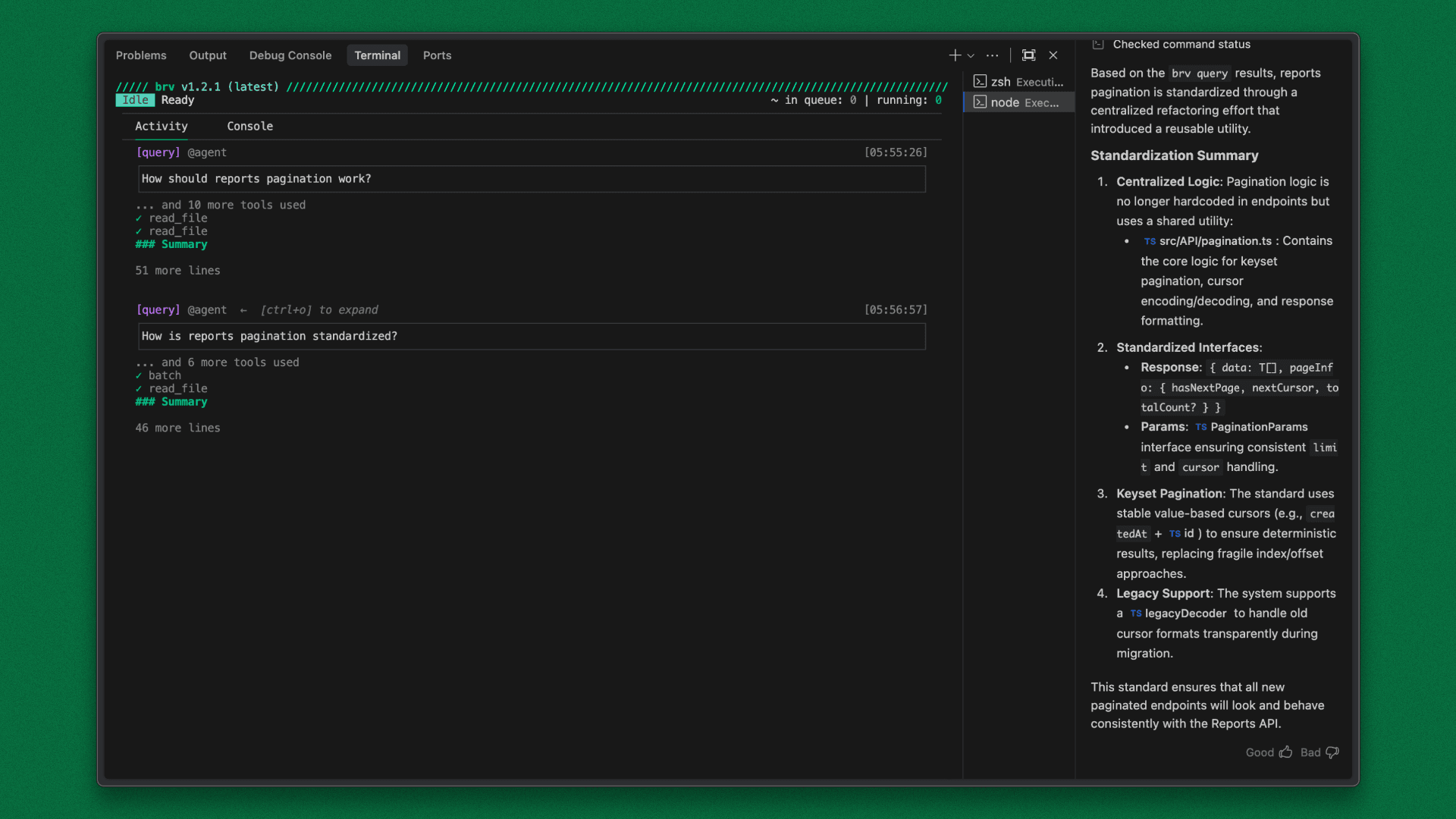Expand the 46 more lines section

click(177, 428)
